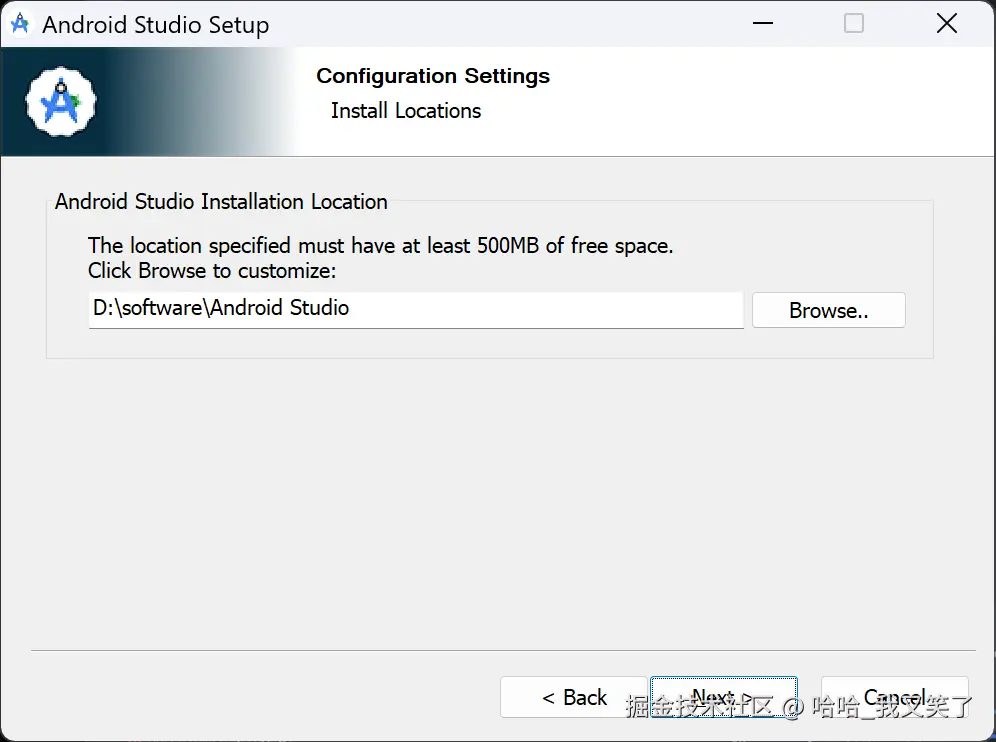Viewport: 996px width, 742px height.
Task: Click the "Configuration Settings" heading
Action: tap(433, 76)
